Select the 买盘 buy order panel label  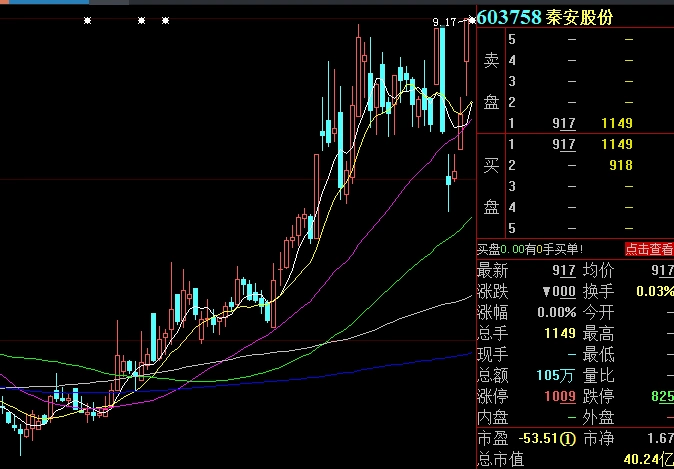tap(490, 185)
